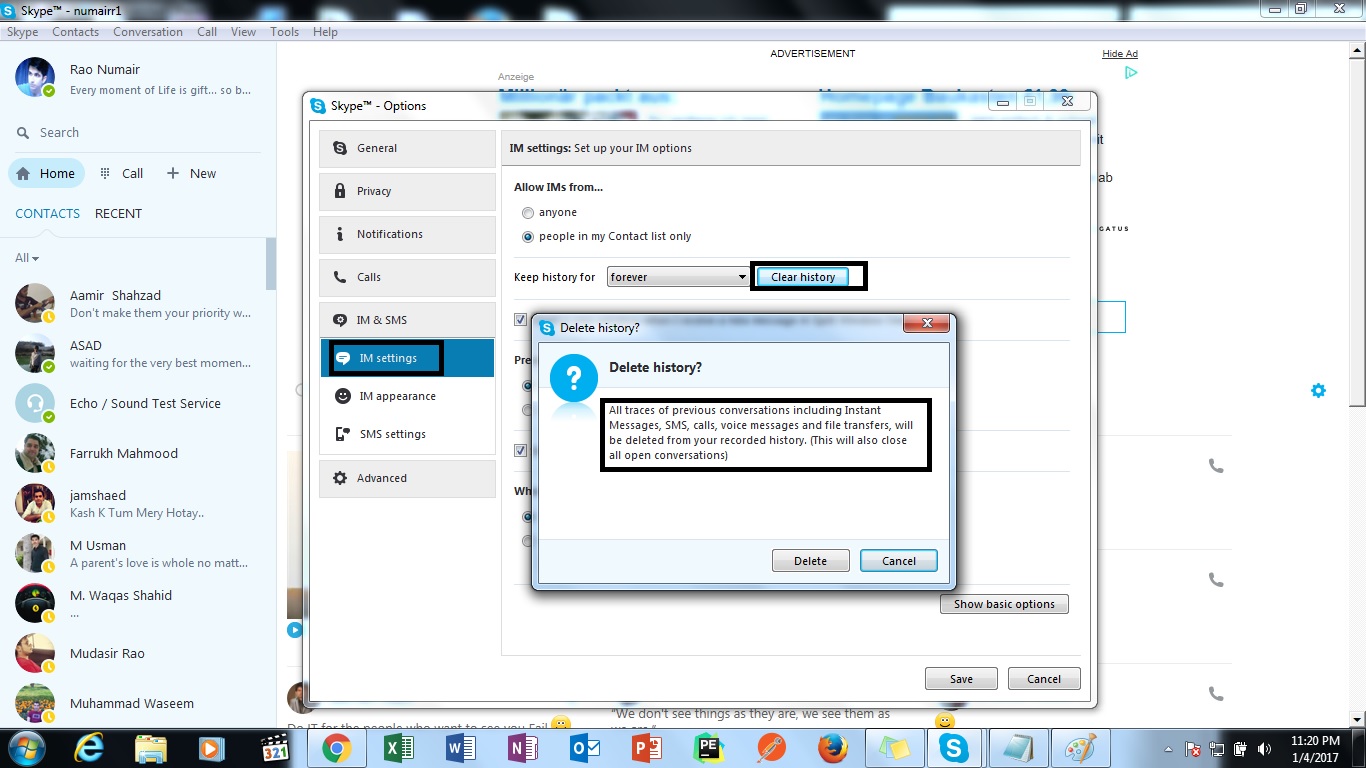Open Windows Explorer folder on taskbar
This screenshot has height=768, width=1366.
(150, 748)
